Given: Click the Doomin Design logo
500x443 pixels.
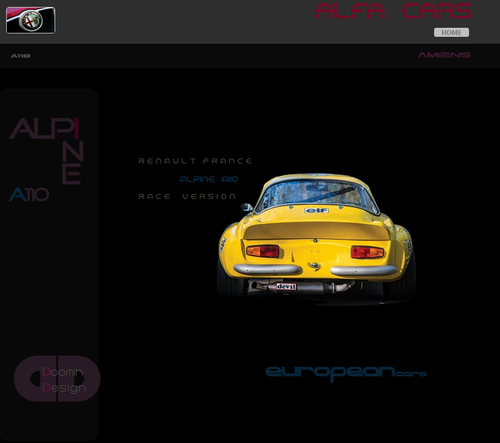Looking at the screenshot, I should point(57,378).
